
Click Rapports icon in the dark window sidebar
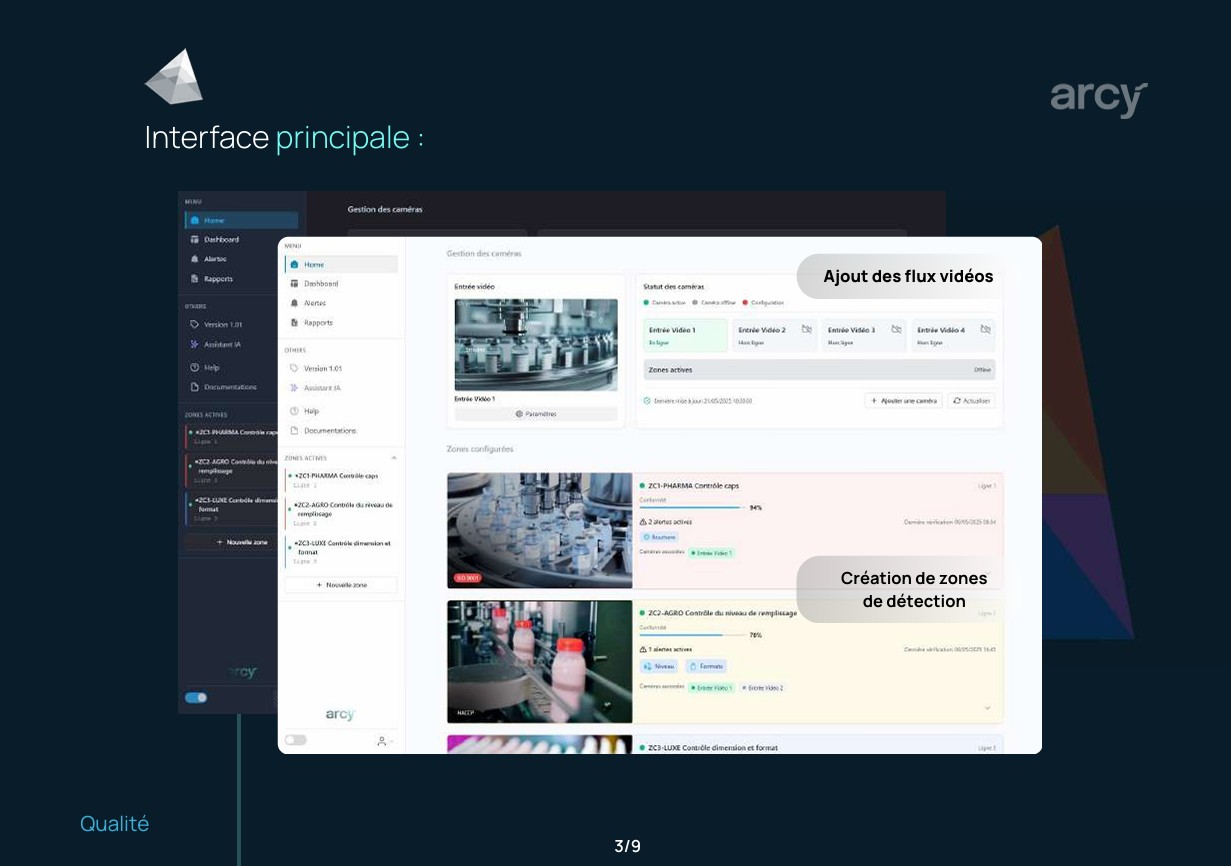pos(194,279)
